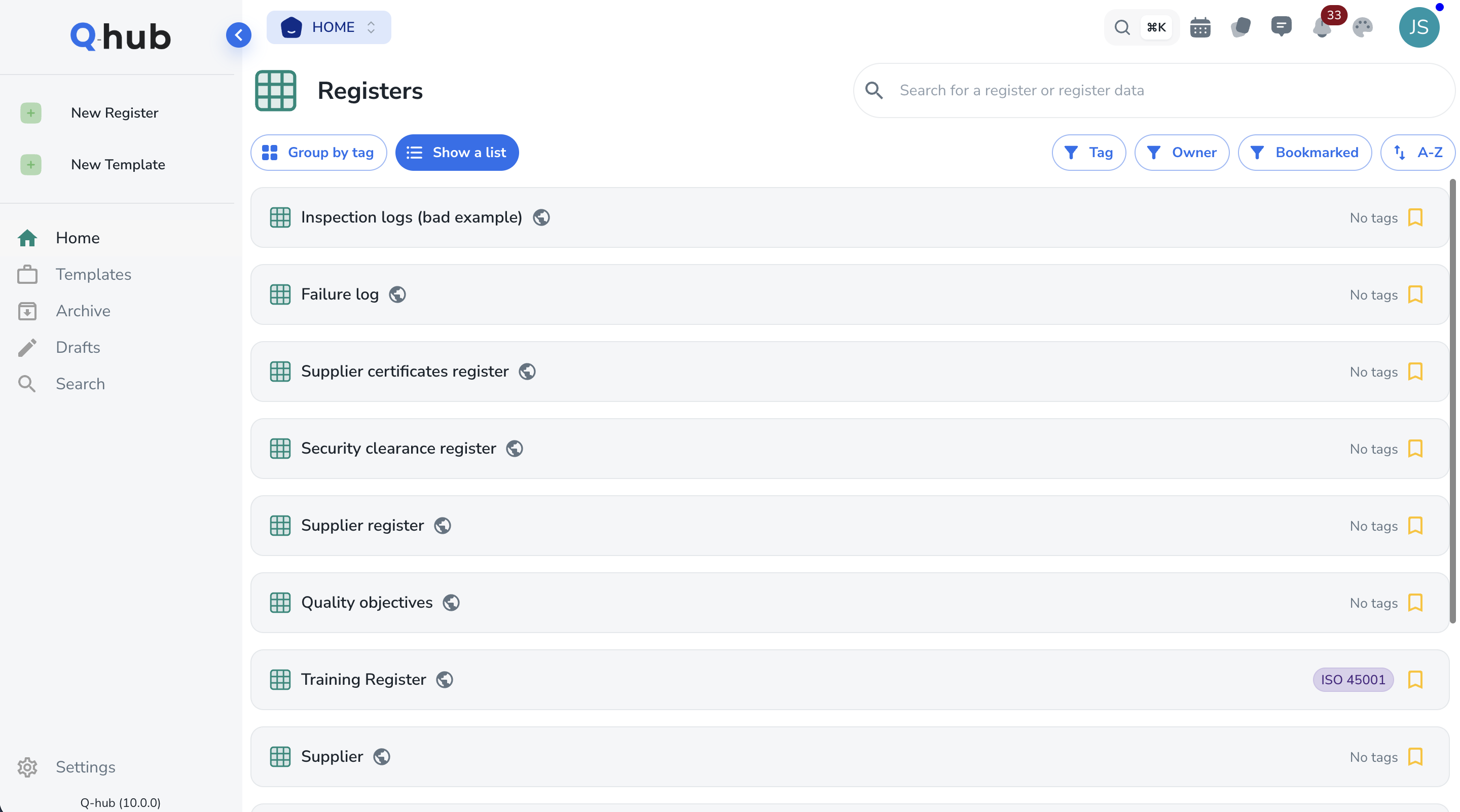Collapse the sidebar with the back arrow
The image size is (1460, 812).
pos(239,34)
